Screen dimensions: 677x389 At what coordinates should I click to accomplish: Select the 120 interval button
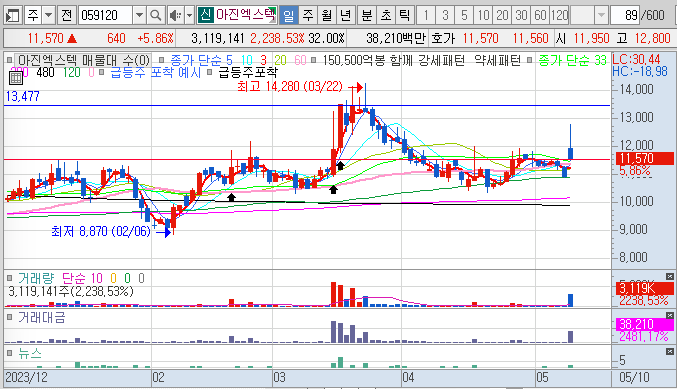click(560, 16)
